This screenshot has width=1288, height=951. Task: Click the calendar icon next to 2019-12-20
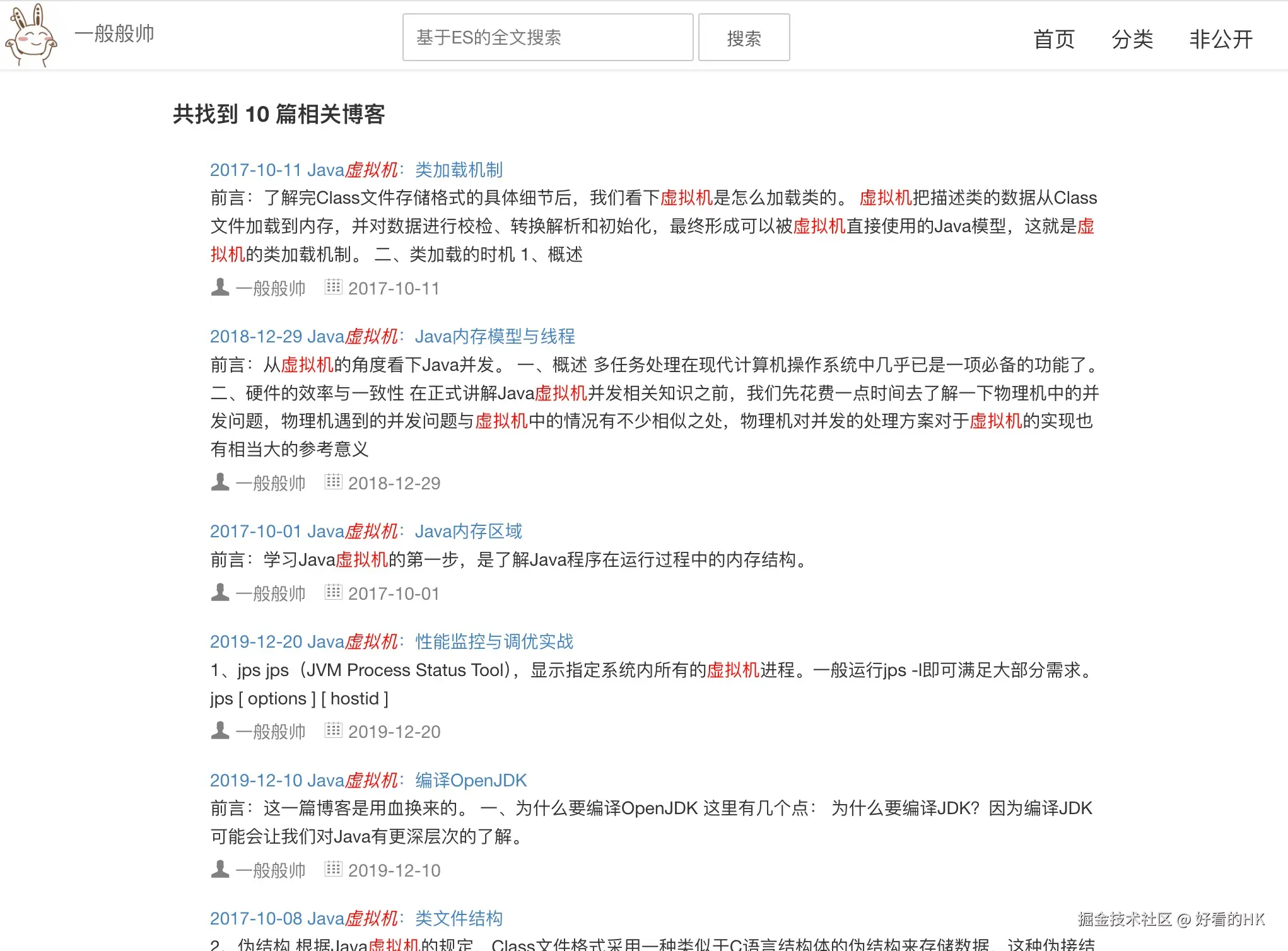coord(334,731)
